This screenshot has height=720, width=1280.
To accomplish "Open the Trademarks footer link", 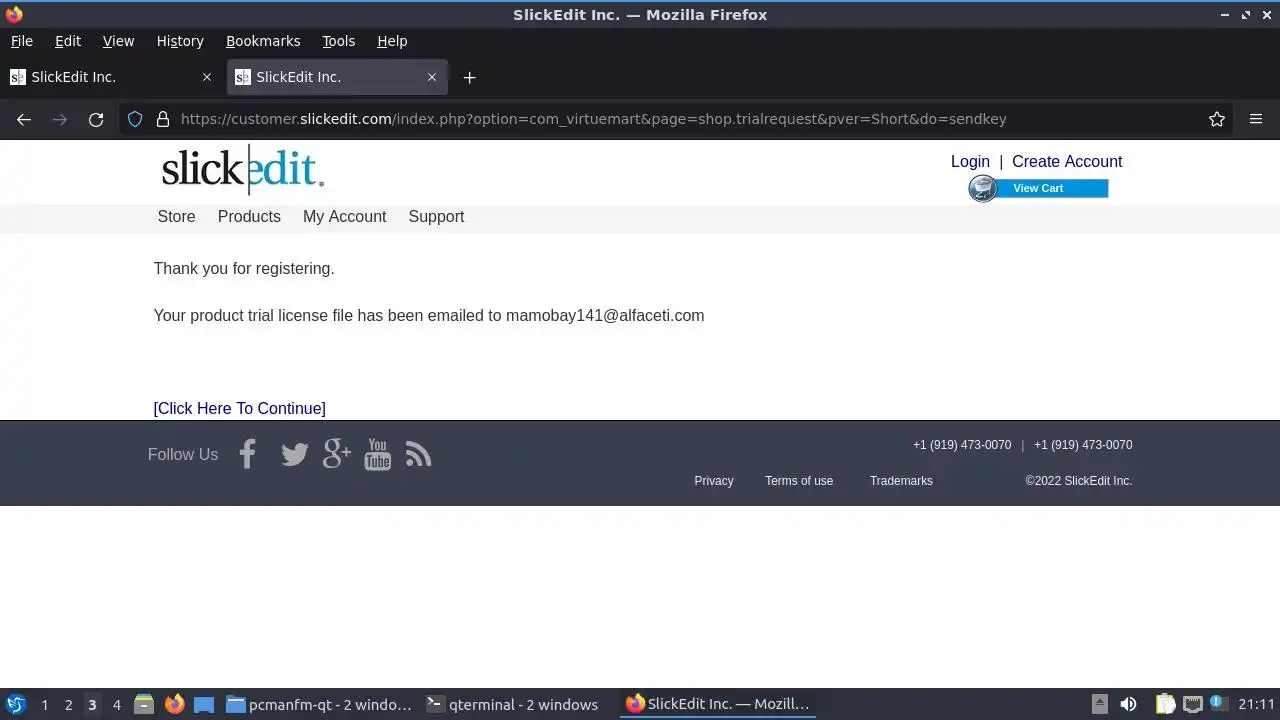I will (901, 481).
